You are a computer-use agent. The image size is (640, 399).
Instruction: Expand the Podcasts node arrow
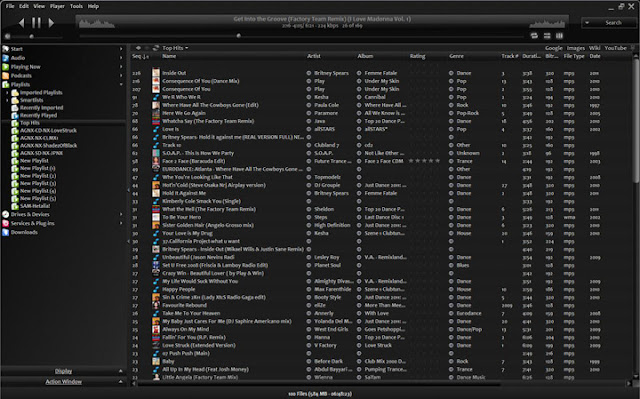121,76
